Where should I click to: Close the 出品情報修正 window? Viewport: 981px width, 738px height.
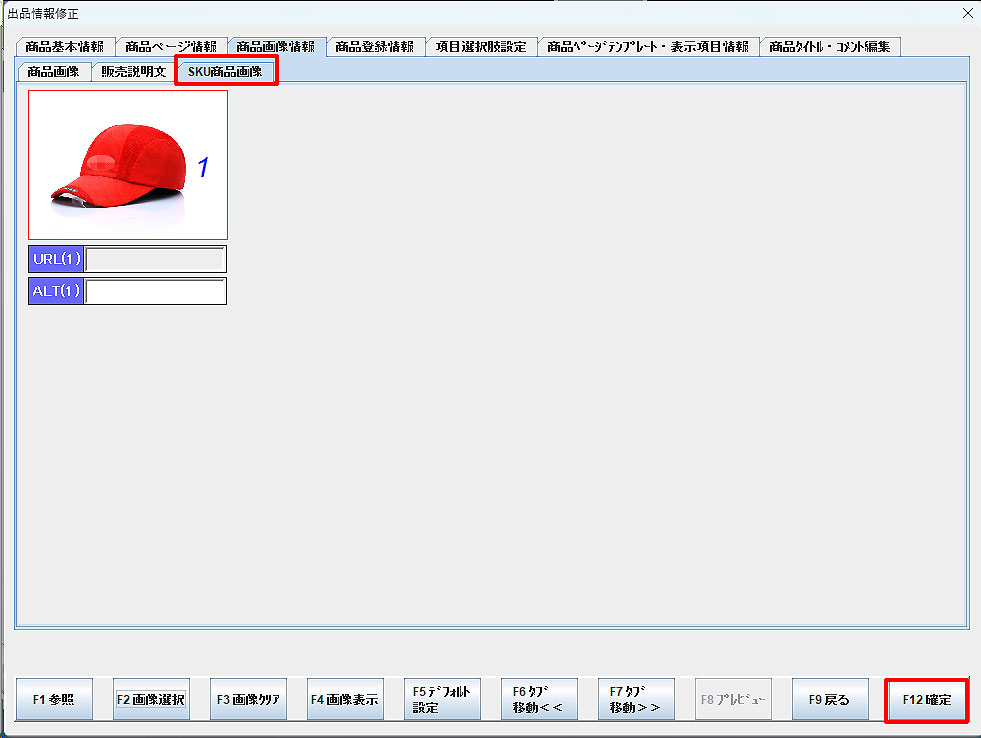pos(967,13)
